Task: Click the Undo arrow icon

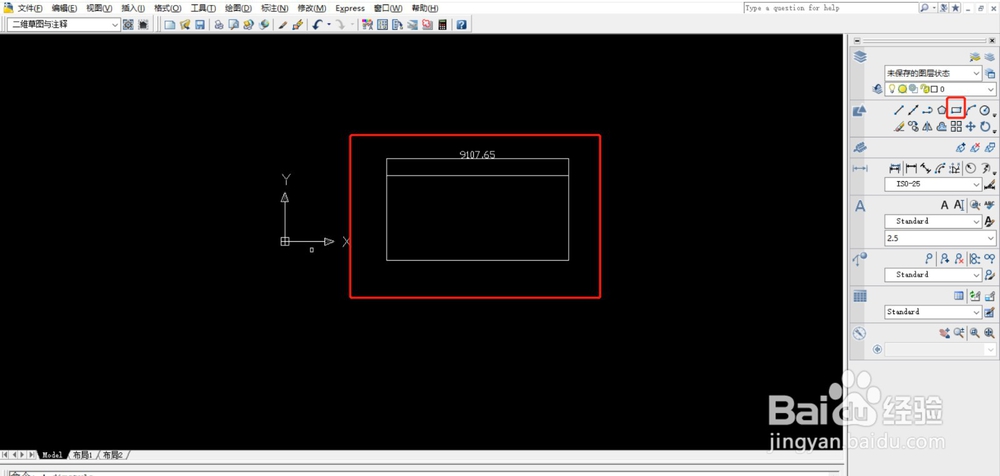Action: pyautogui.click(x=317, y=25)
